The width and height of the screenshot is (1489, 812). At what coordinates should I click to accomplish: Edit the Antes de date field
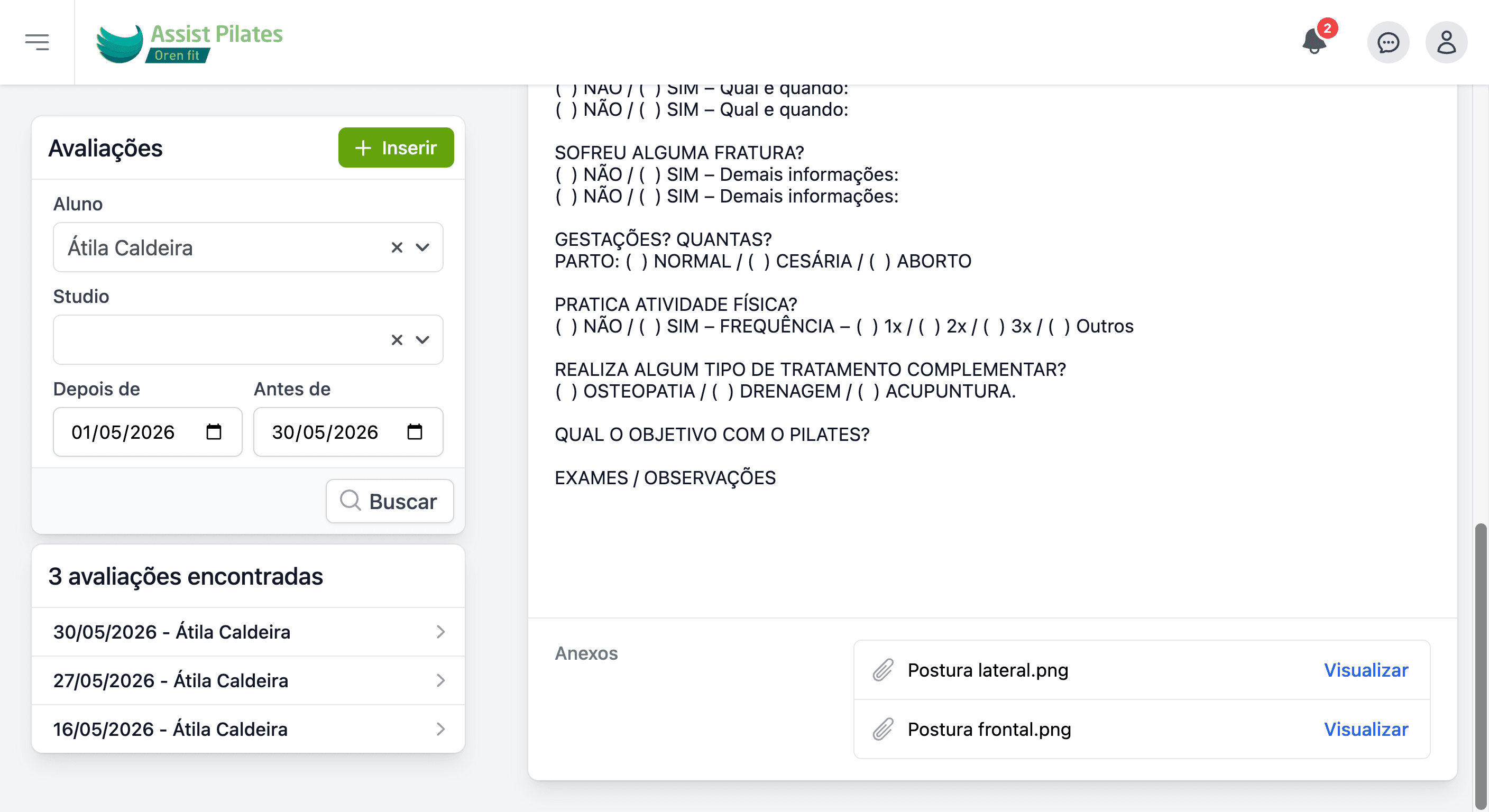click(x=348, y=432)
